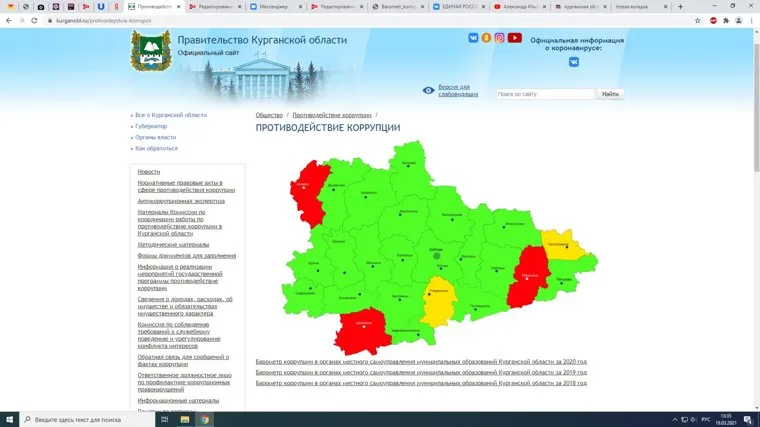Expand the 'Органы власти' menu item

click(x=155, y=137)
